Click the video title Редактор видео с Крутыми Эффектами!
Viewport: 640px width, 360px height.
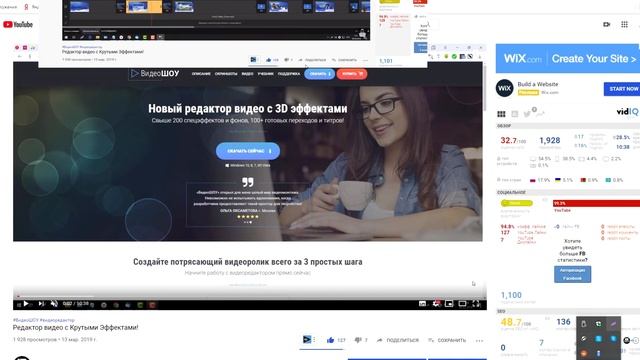click(76, 327)
